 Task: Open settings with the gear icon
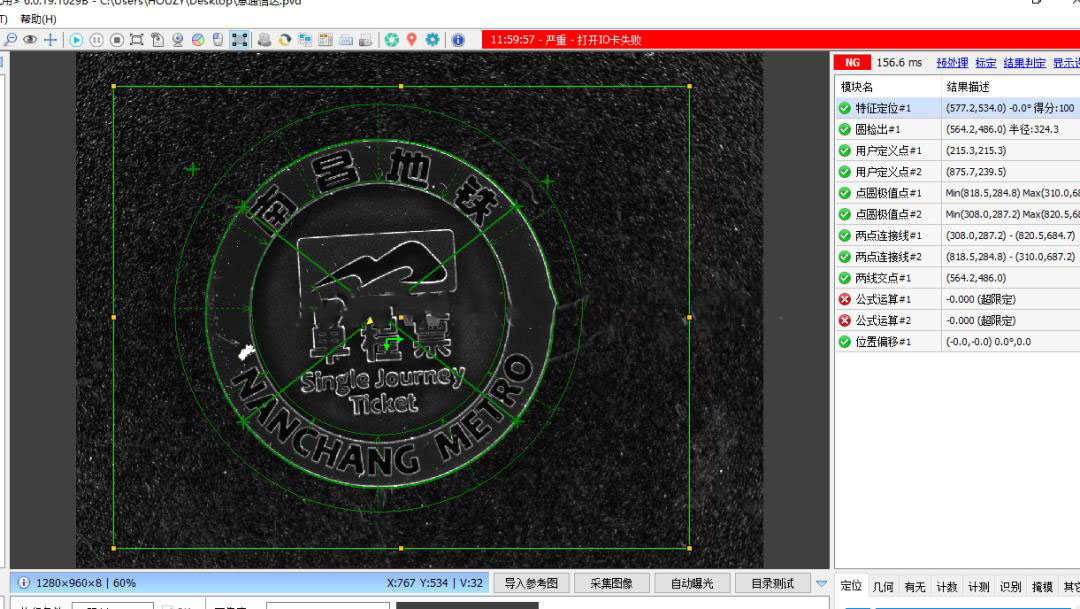pyautogui.click(x=432, y=40)
